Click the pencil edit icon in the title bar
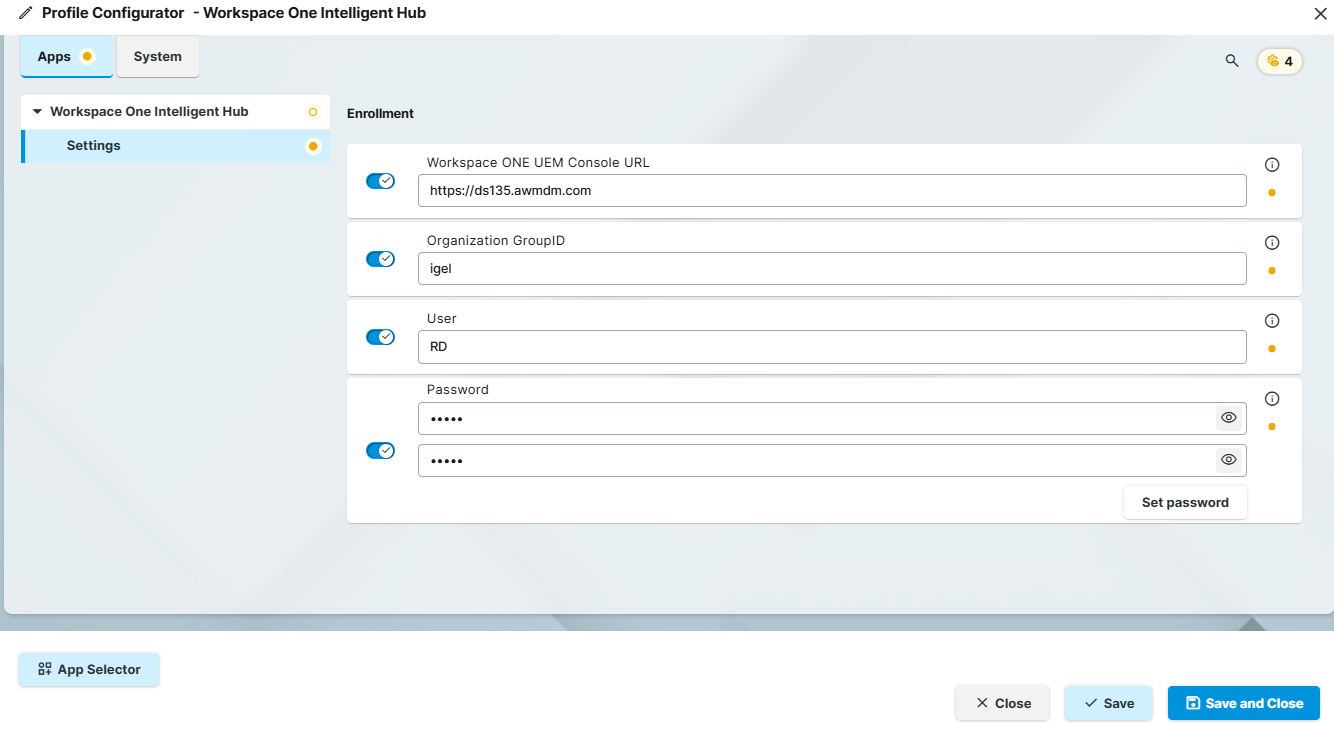Viewport: 1334px width, 729px height. (x=24, y=13)
